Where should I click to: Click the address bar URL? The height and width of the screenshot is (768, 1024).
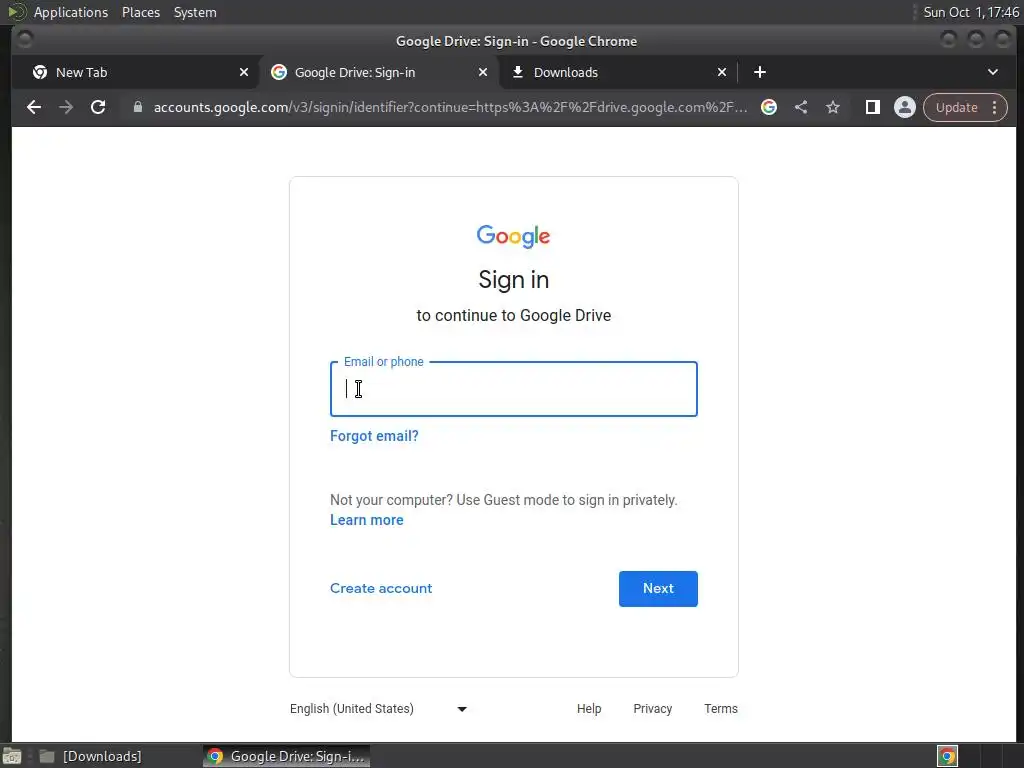point(450,107)
